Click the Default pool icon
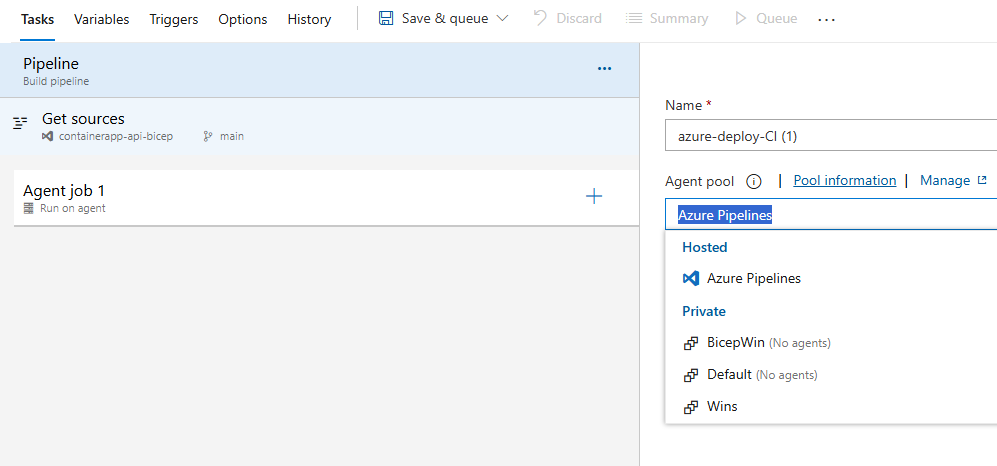This screenshot has width=997, height=466. [691, 375]
